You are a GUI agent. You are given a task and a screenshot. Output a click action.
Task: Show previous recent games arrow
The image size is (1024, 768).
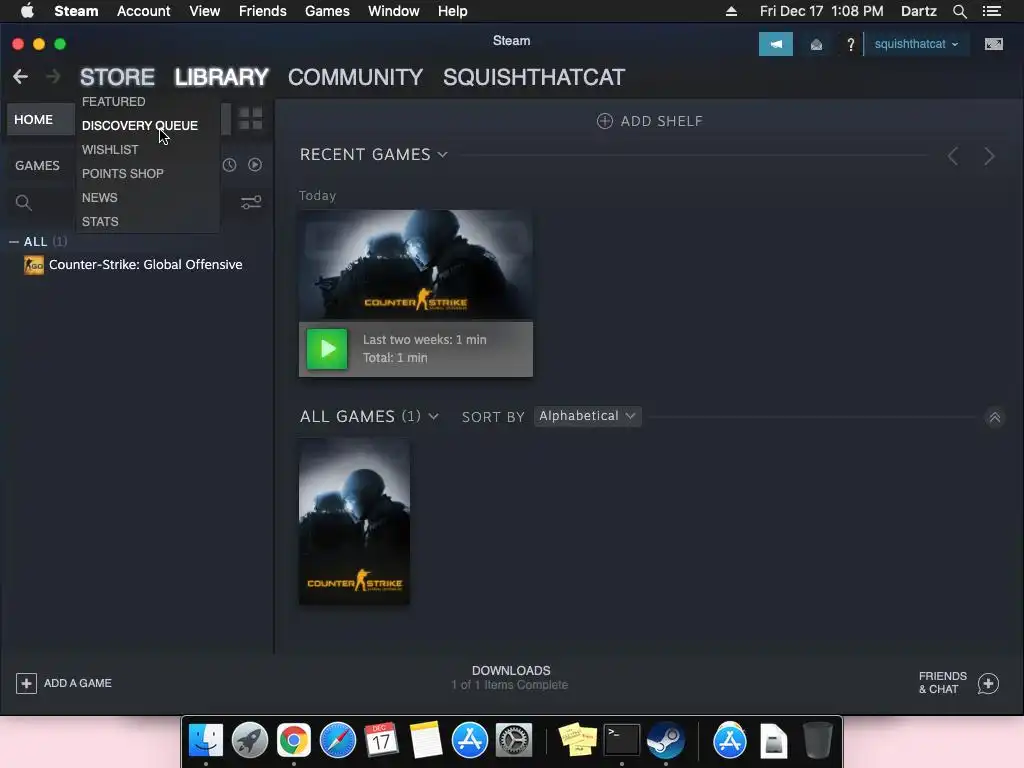tap(953, 156)
